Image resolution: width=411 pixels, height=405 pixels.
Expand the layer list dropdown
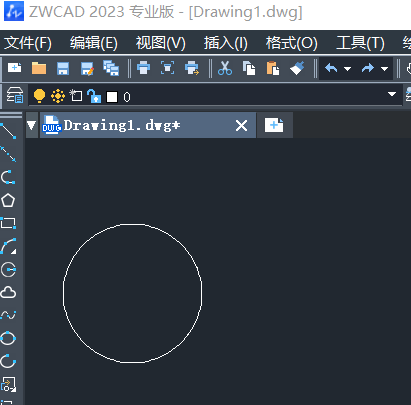[392, 94]
